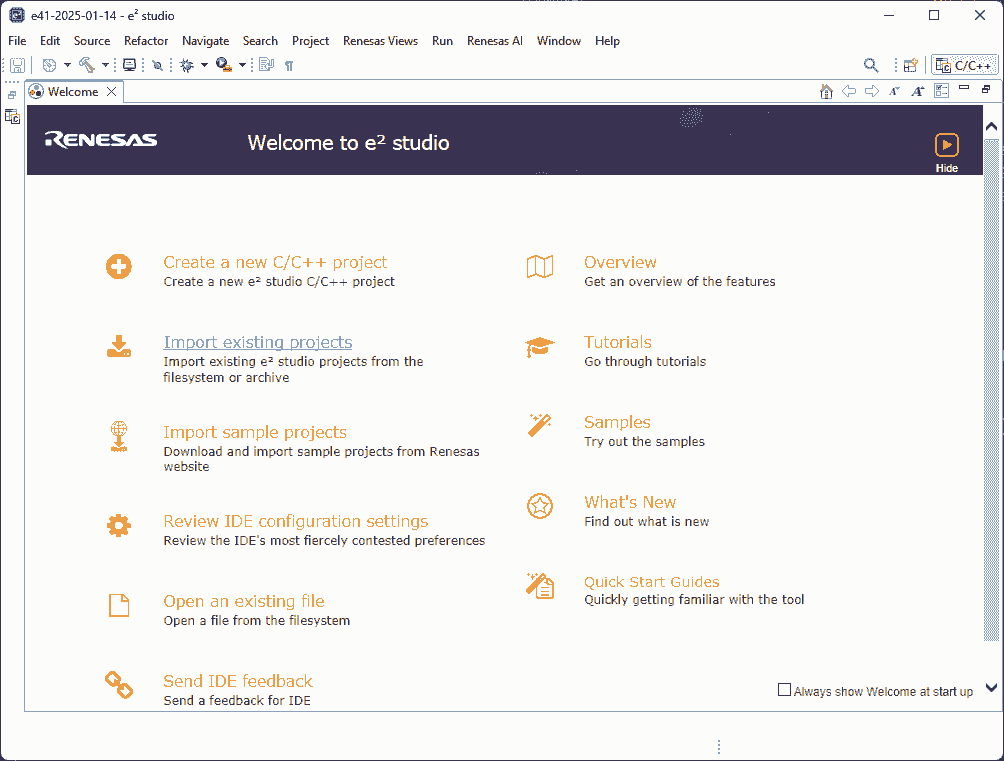
Task: Click the hammer Build icon
Action: point(87,65)
